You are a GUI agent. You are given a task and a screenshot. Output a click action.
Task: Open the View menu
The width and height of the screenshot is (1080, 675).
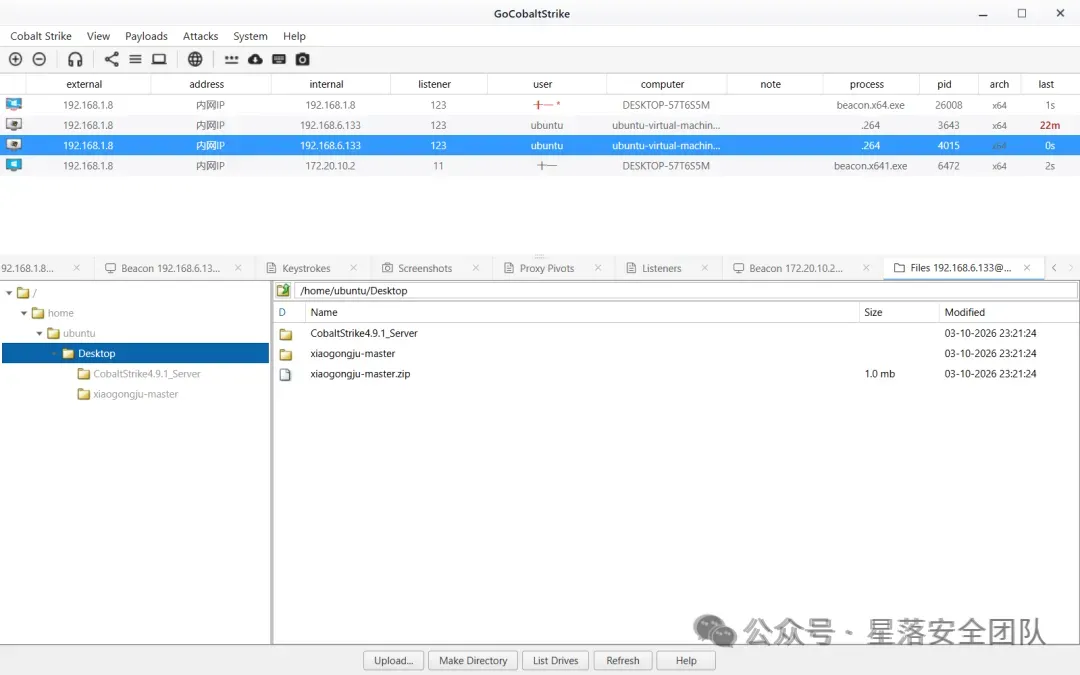tap(98, 36)
